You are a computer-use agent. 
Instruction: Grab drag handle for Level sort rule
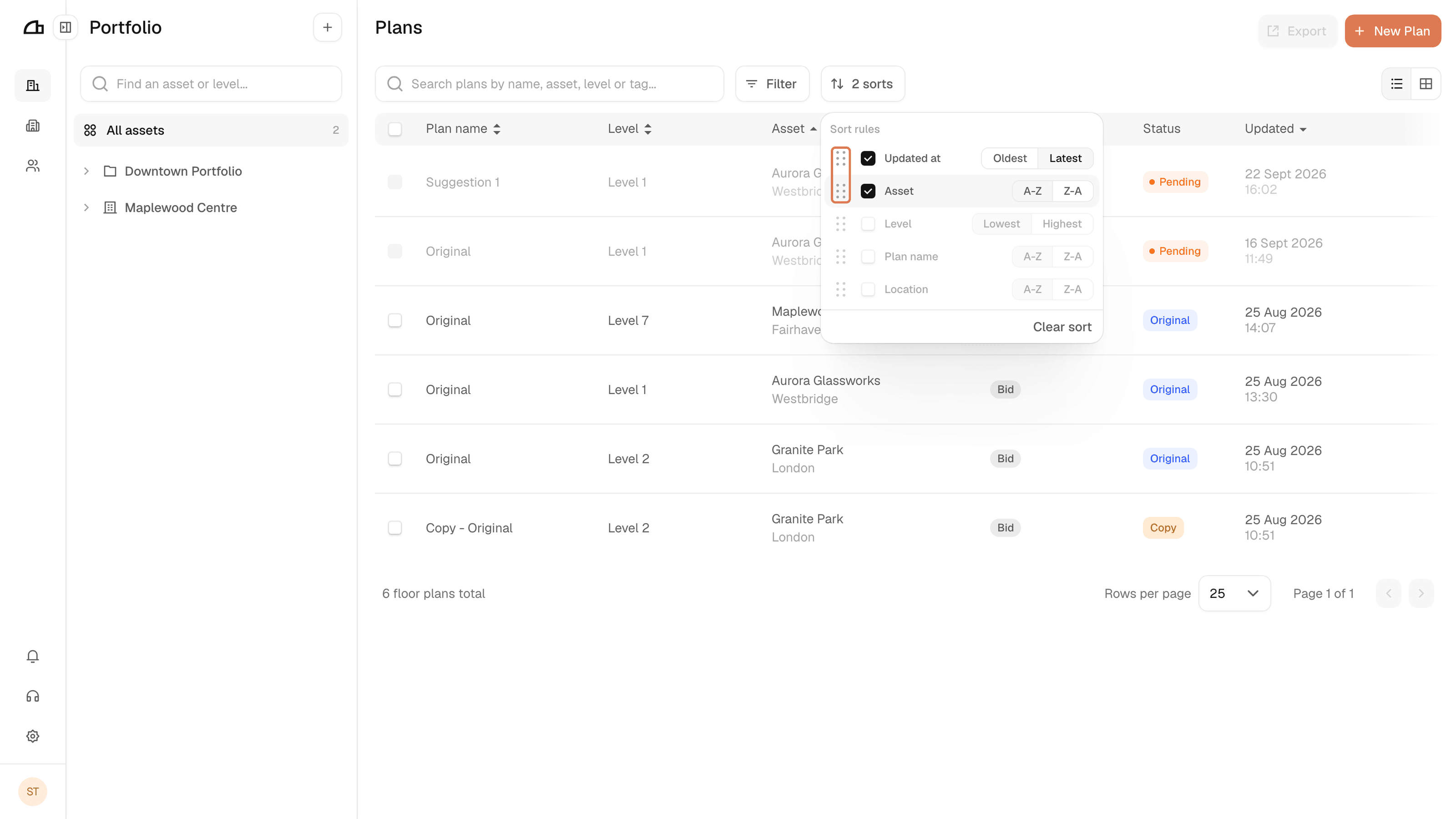[840, 224]
